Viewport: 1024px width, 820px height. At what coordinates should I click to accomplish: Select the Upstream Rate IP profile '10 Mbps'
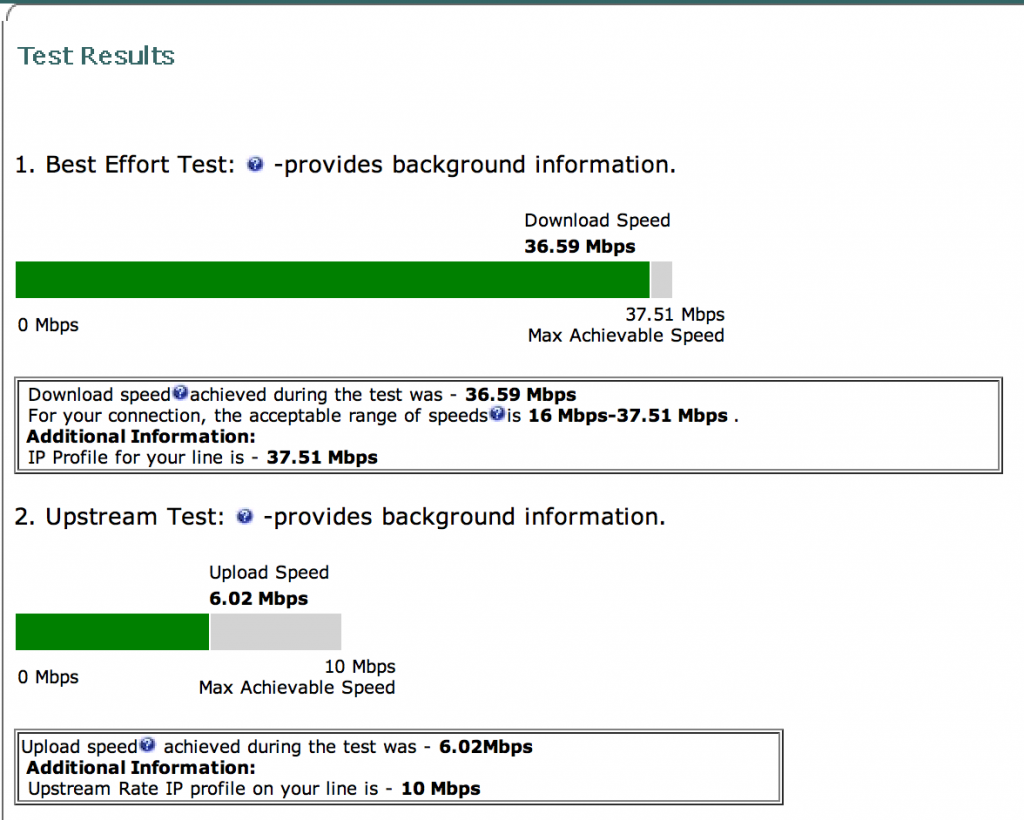(441, 789)
